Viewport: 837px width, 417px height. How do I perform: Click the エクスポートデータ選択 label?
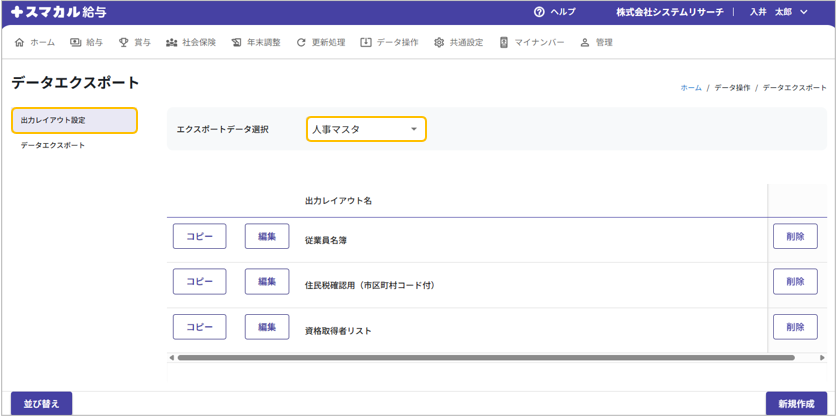coord(222,129)
